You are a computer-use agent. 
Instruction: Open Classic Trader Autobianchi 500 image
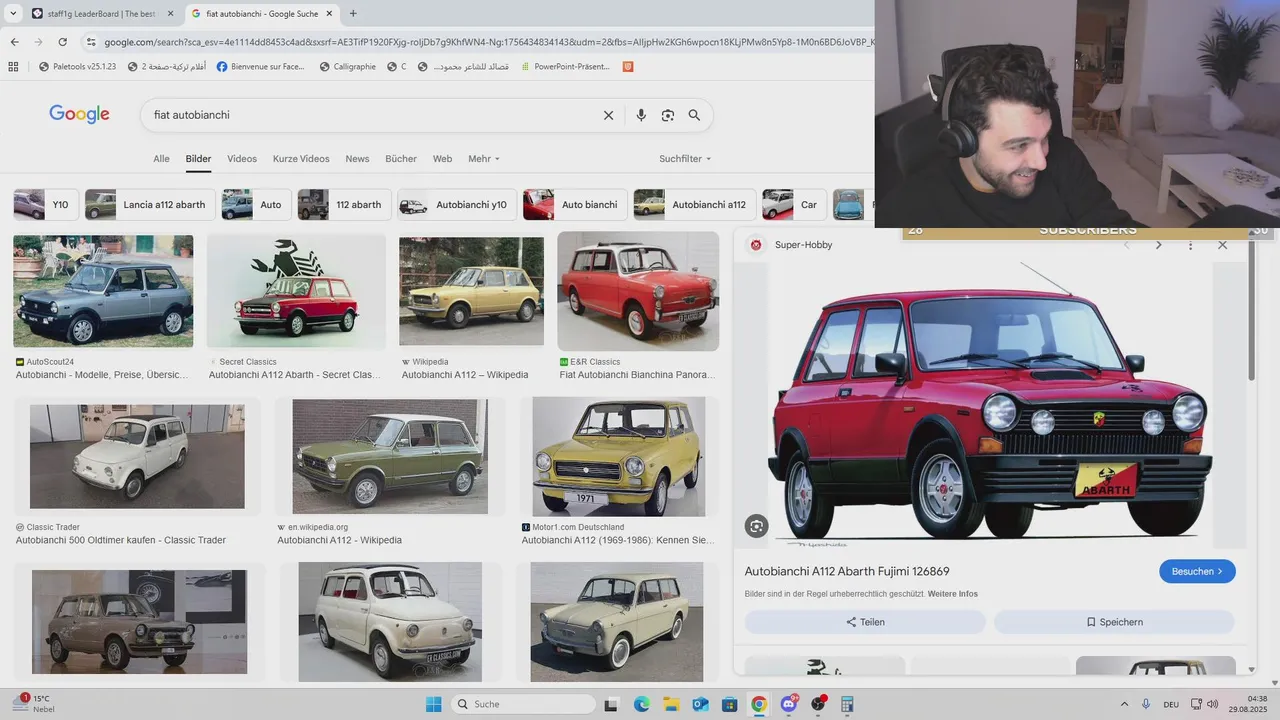137,456
